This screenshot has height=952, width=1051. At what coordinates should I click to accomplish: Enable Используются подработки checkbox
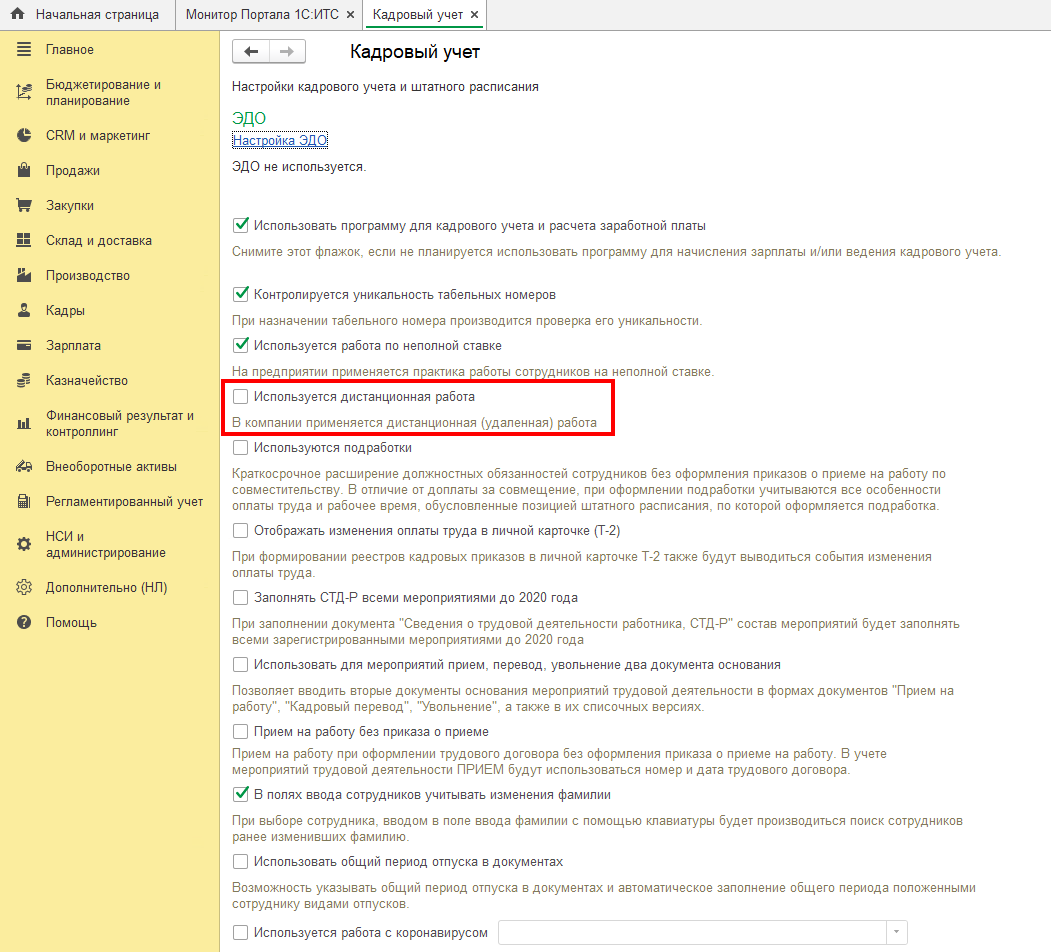(x=241, y=447)
